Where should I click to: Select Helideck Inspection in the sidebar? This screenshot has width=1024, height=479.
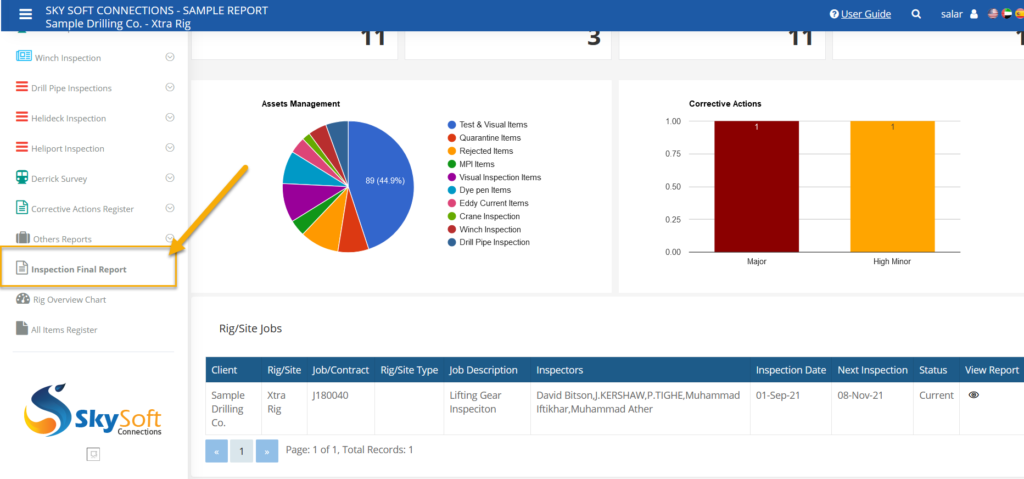point(70,118)
